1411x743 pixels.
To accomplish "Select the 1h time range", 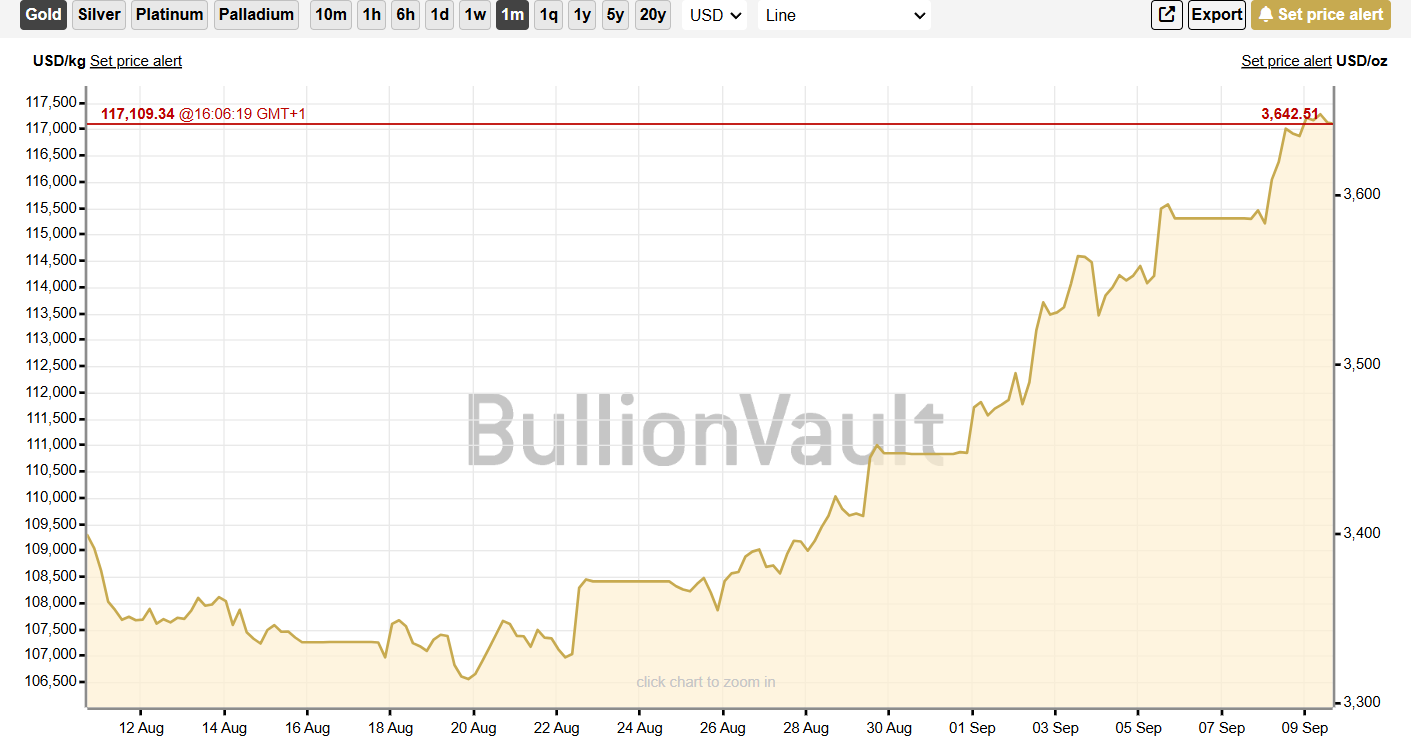I will tap(372, 15).
